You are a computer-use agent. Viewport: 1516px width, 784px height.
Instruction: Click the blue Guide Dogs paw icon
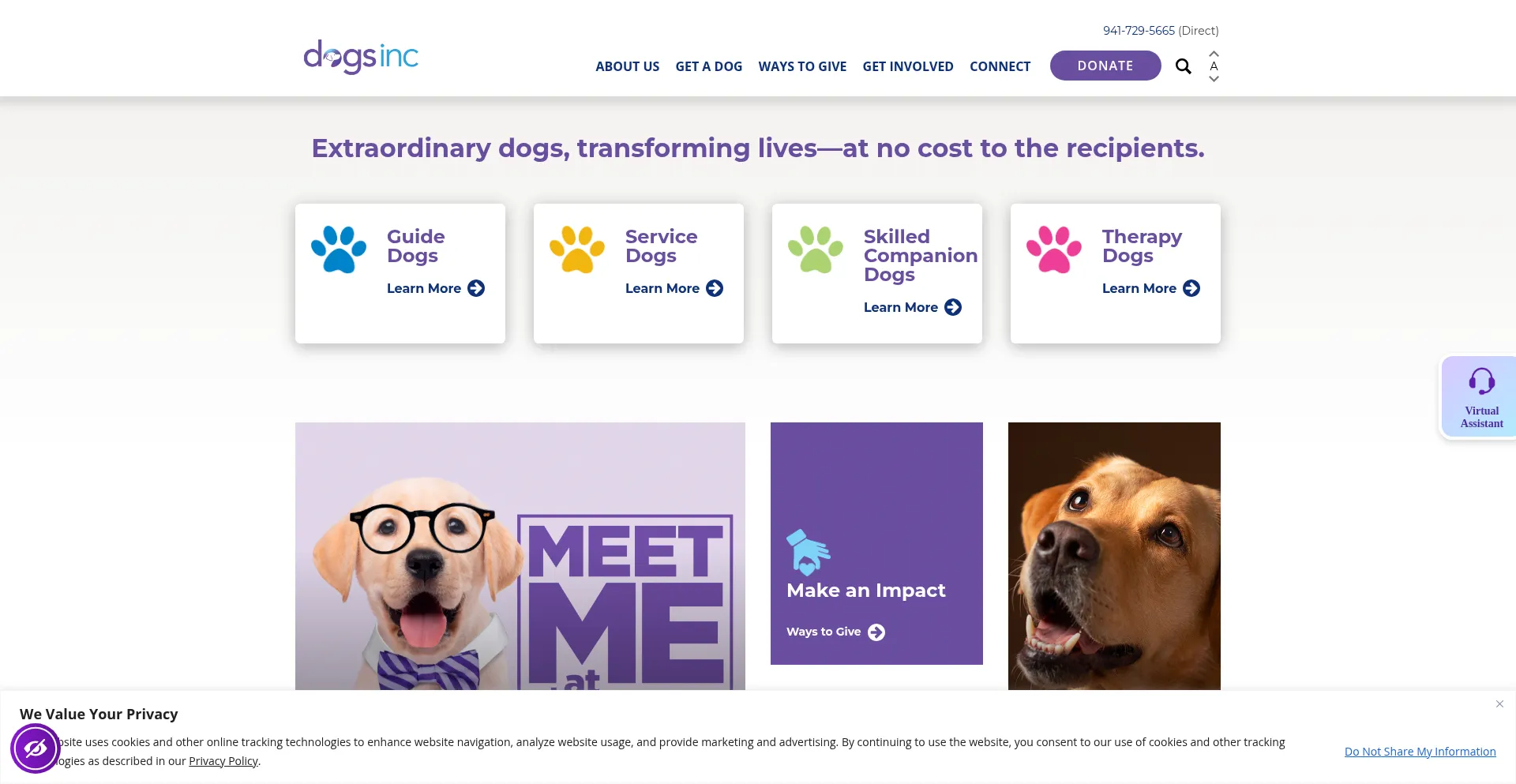339,249
